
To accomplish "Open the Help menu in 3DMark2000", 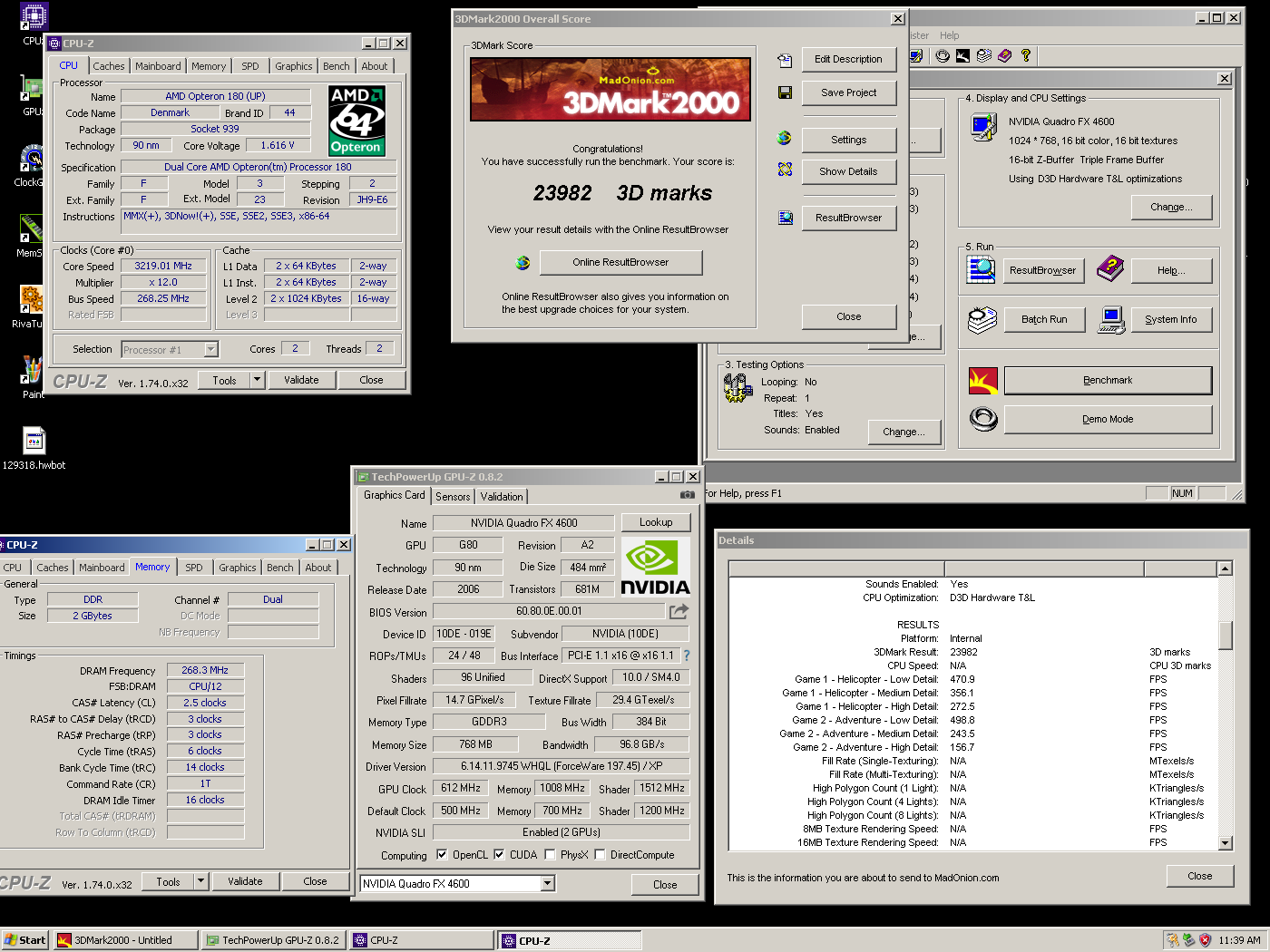I will tap(949, 35).
